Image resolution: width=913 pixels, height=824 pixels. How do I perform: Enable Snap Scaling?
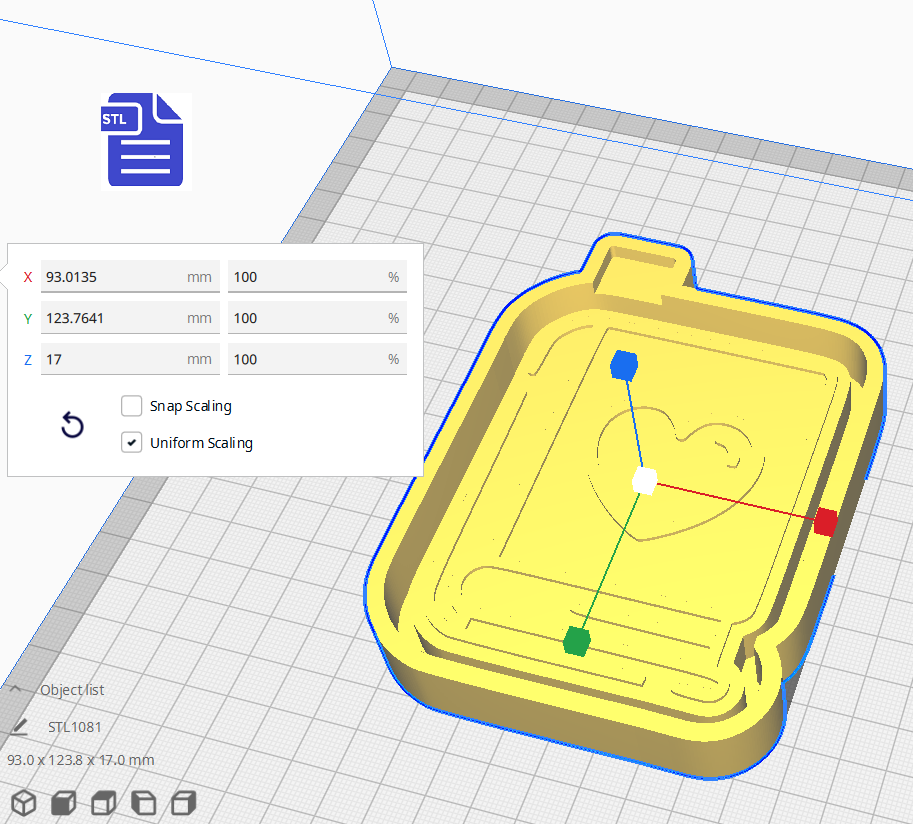(x=131, y=406)
